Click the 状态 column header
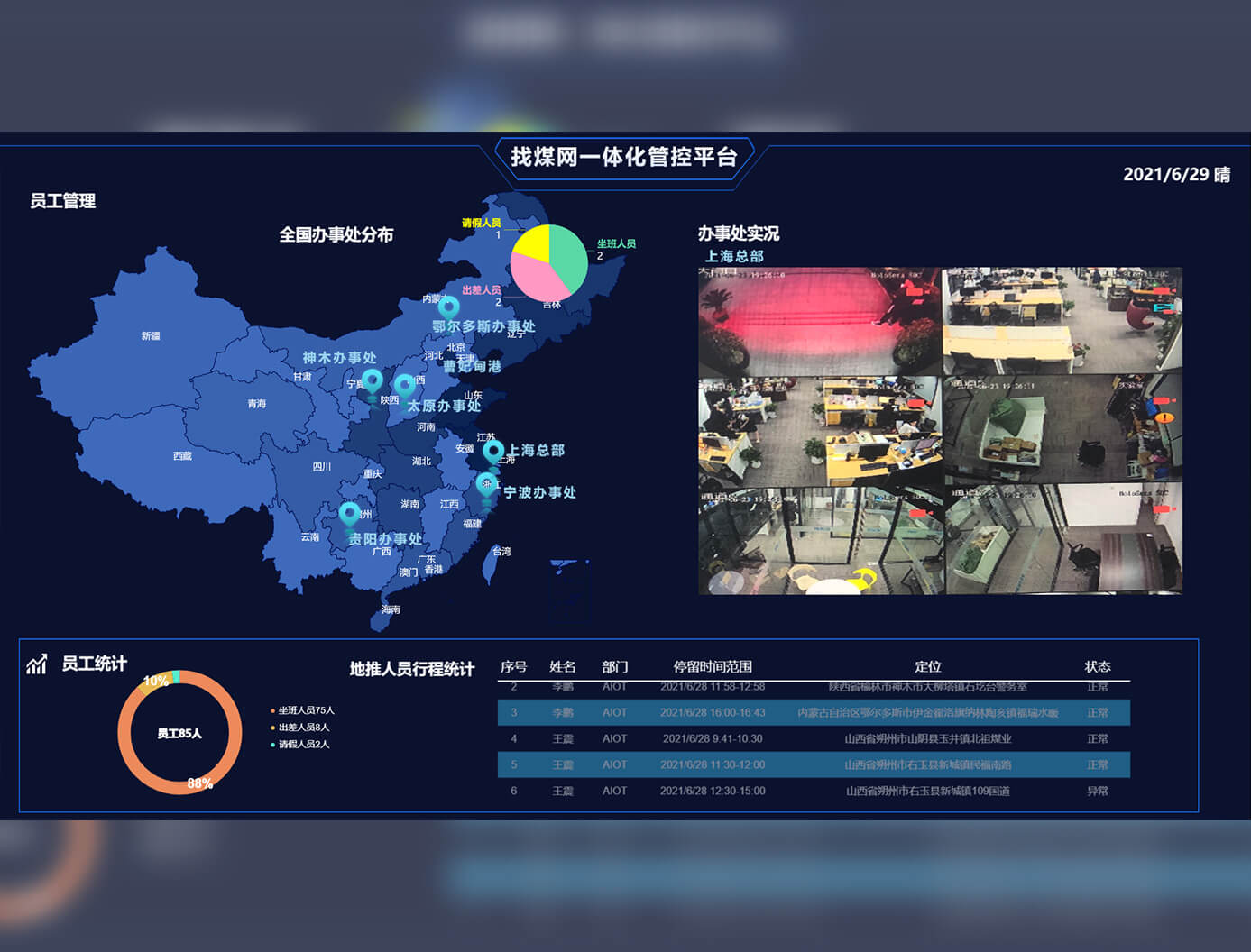 [1097, 666]
